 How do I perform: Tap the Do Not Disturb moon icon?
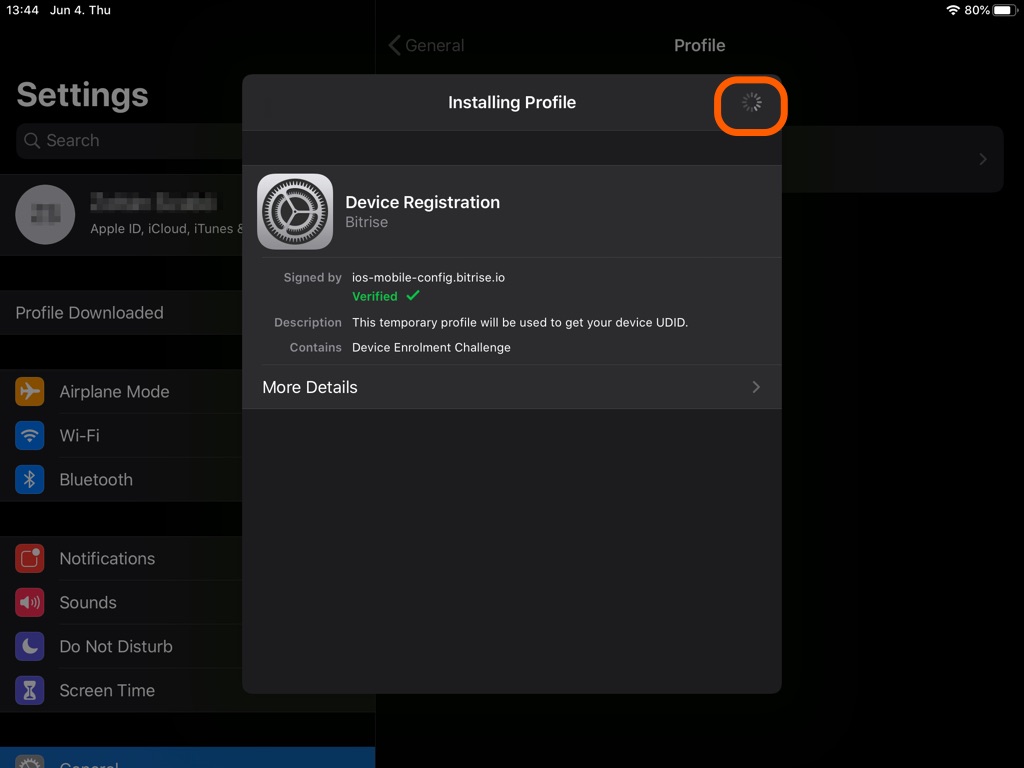(29, 646)
